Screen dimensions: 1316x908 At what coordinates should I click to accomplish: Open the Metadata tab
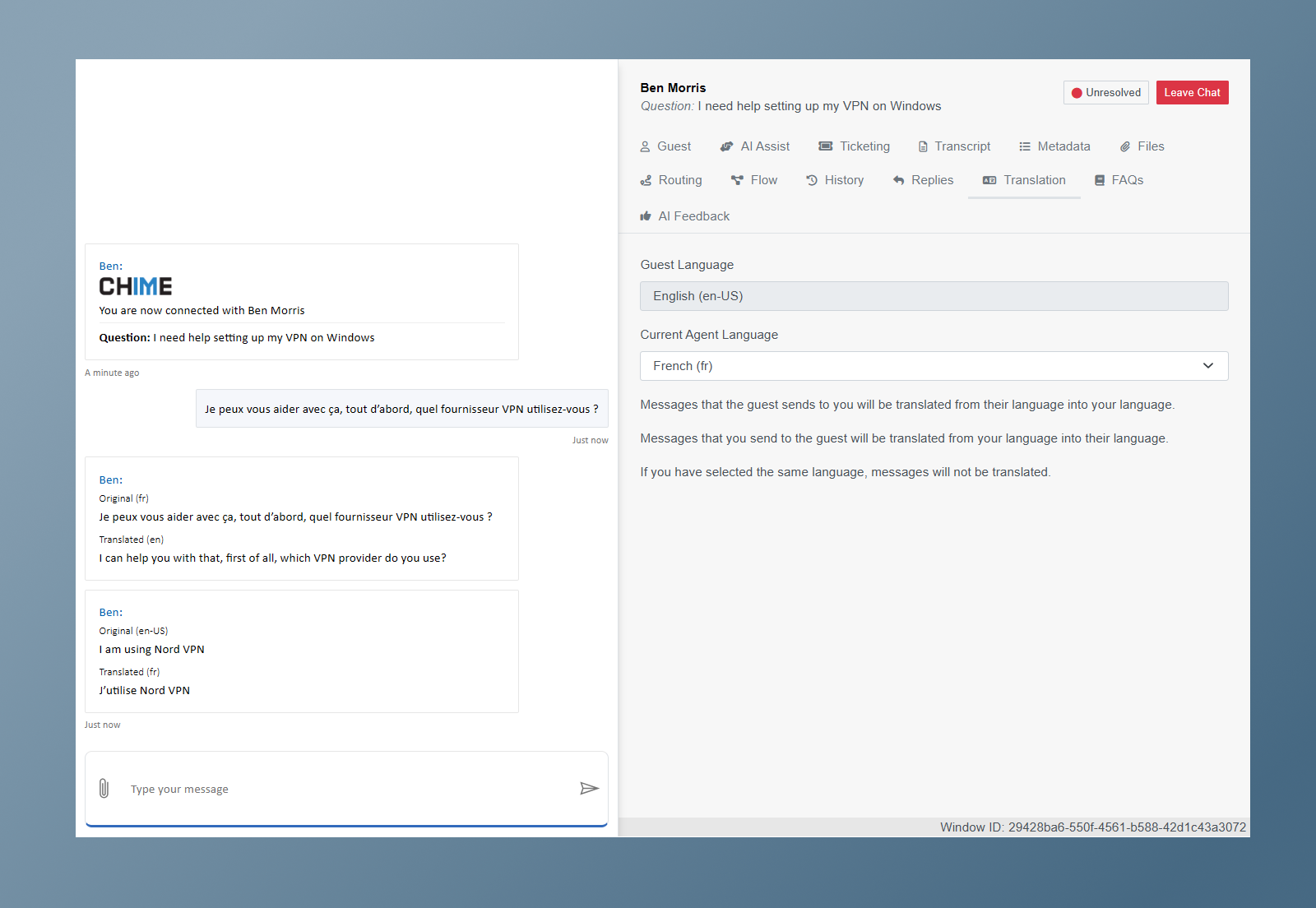click(1054, 146)
